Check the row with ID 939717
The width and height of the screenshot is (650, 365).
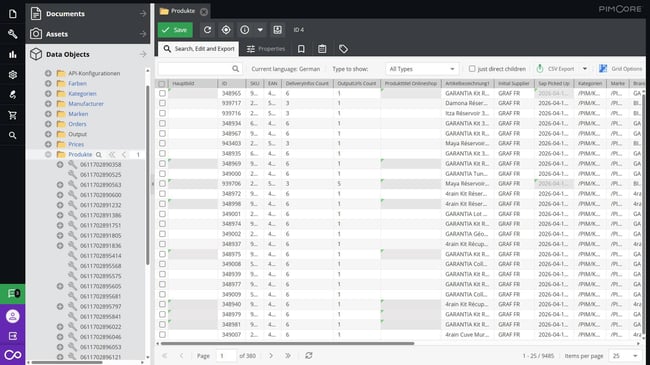[162, 103]
